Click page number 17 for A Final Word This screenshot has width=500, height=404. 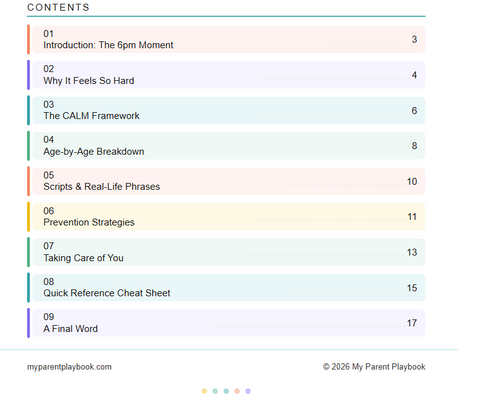pos(412,323)
